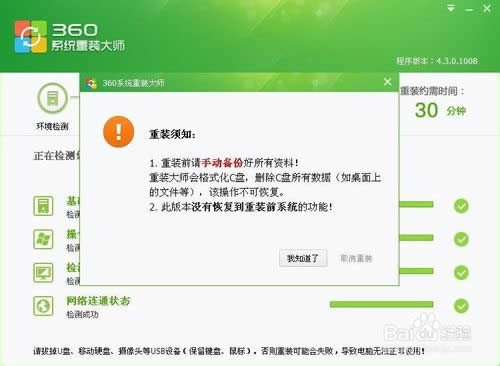Minimize the 360 main window

469,10
